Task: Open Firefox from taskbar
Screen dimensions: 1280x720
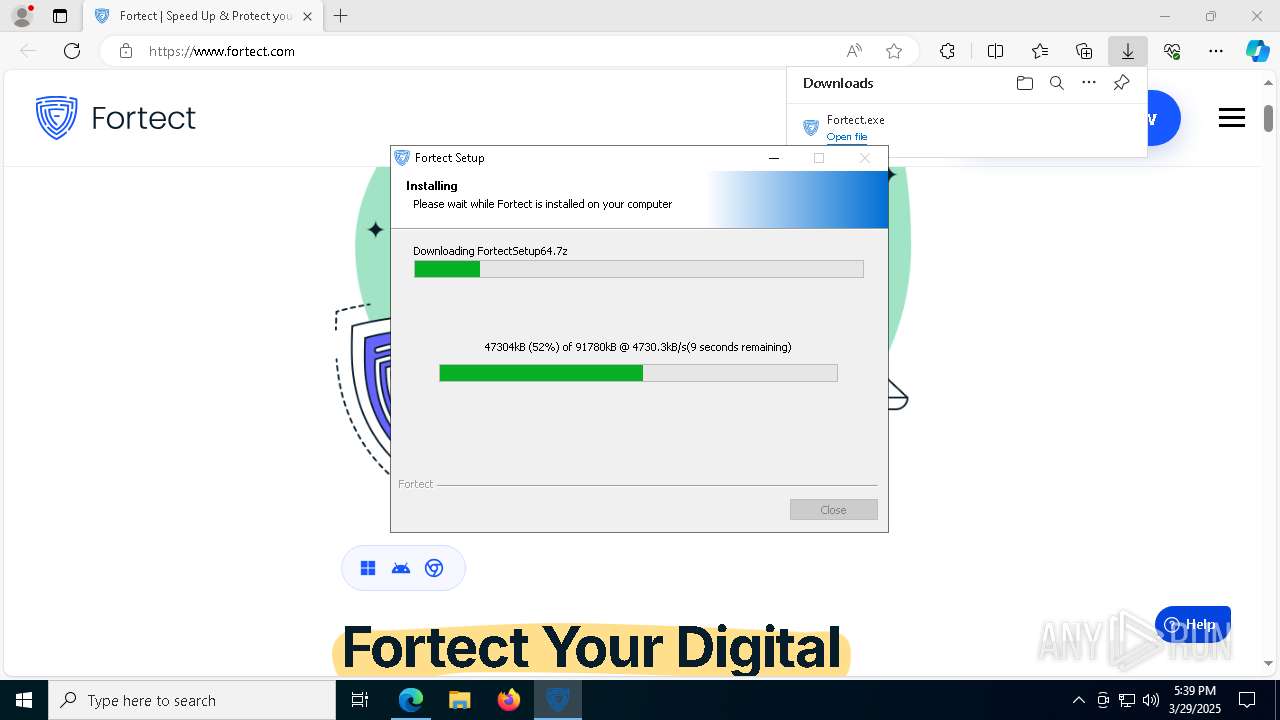Action: point(509,700)
